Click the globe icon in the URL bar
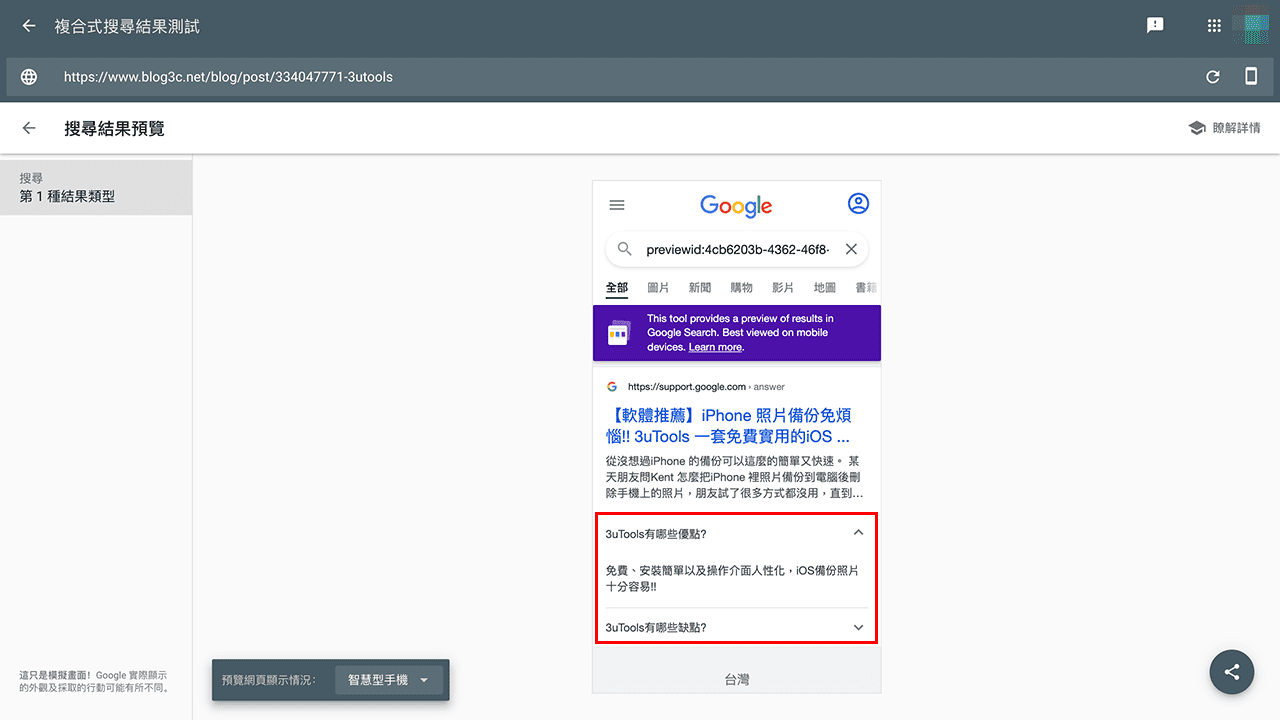This screenshot has width=1280, height=720. tap(28, 75)
